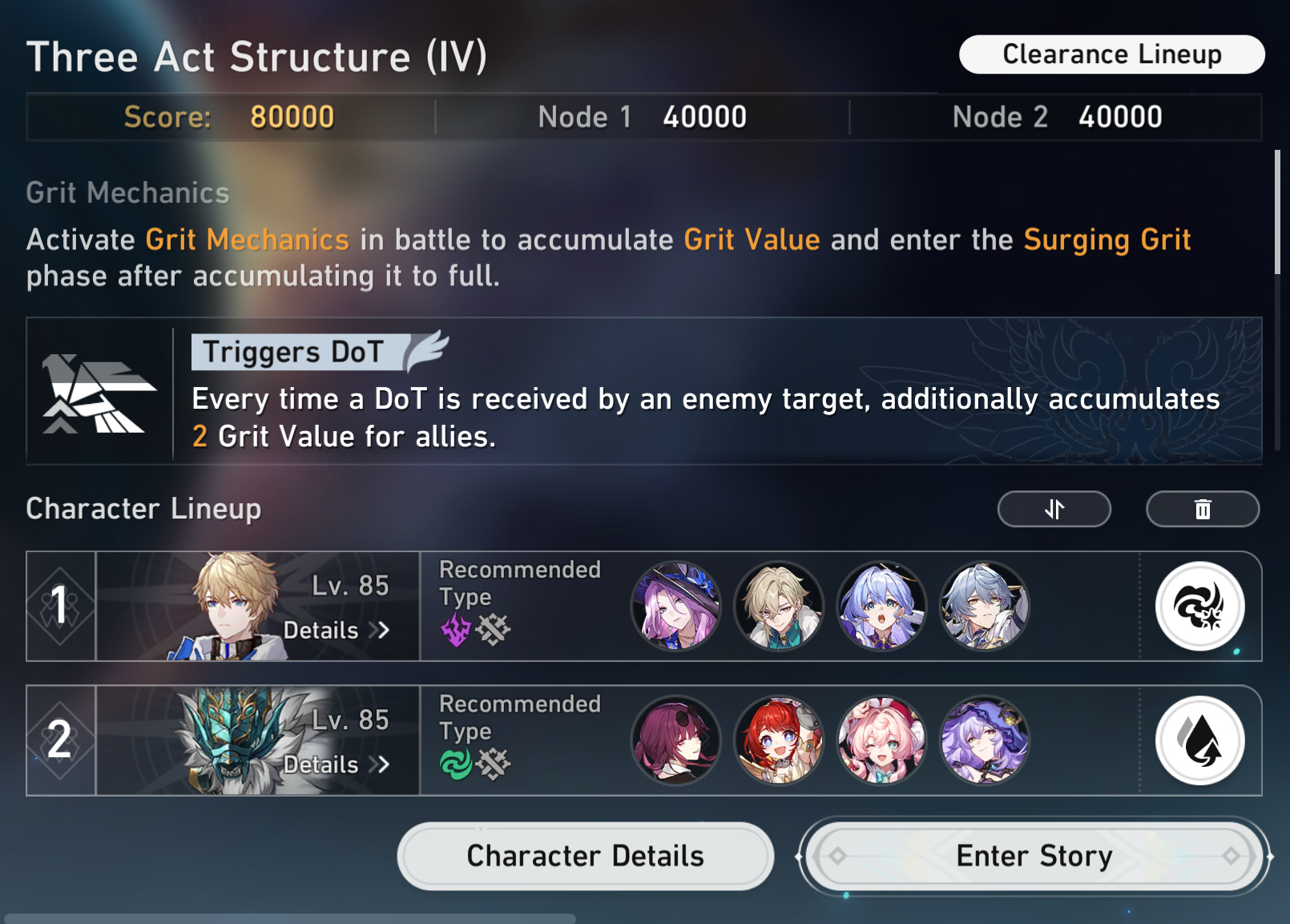Expand Details for teal masked enemy
The image size is (1290, 924).
point(337,765)
